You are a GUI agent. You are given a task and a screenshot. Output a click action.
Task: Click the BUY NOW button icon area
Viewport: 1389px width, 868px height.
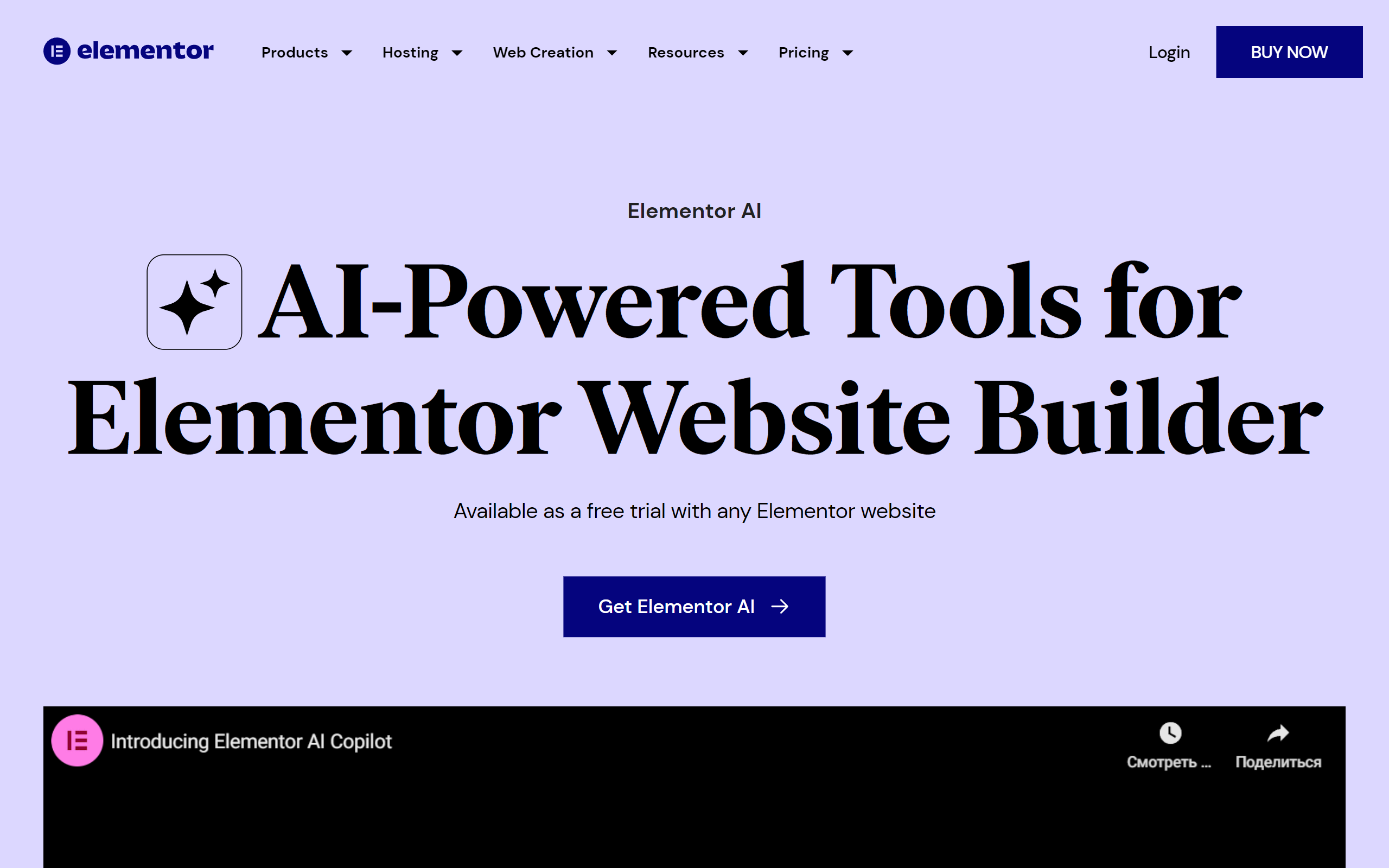click(1289, 52)
